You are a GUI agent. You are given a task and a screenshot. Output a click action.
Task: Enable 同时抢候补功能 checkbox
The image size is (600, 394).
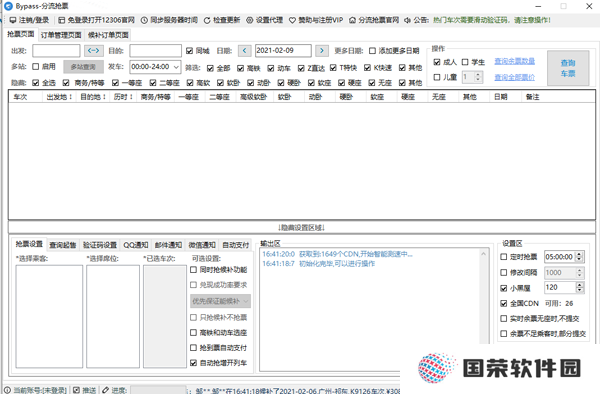pyautogui.click(x=193, y=270)
